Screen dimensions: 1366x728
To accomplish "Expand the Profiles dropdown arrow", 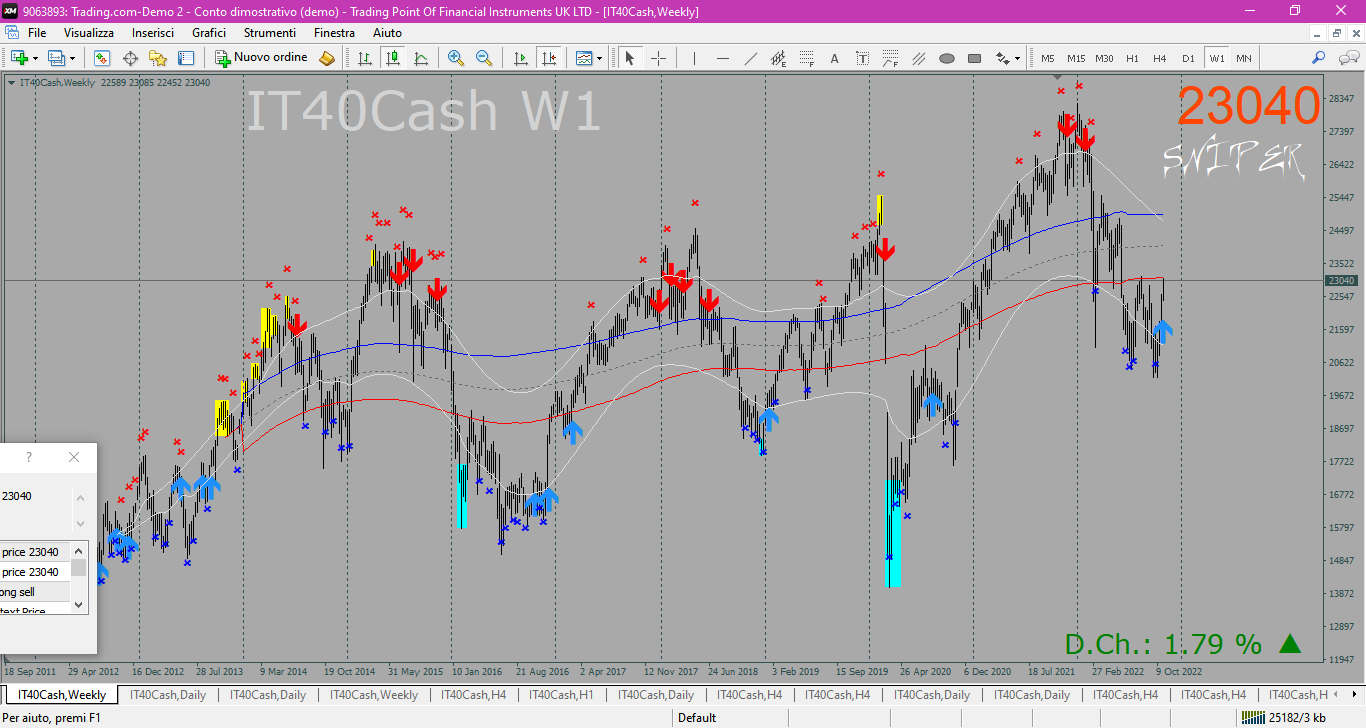I will coord(72,58).
